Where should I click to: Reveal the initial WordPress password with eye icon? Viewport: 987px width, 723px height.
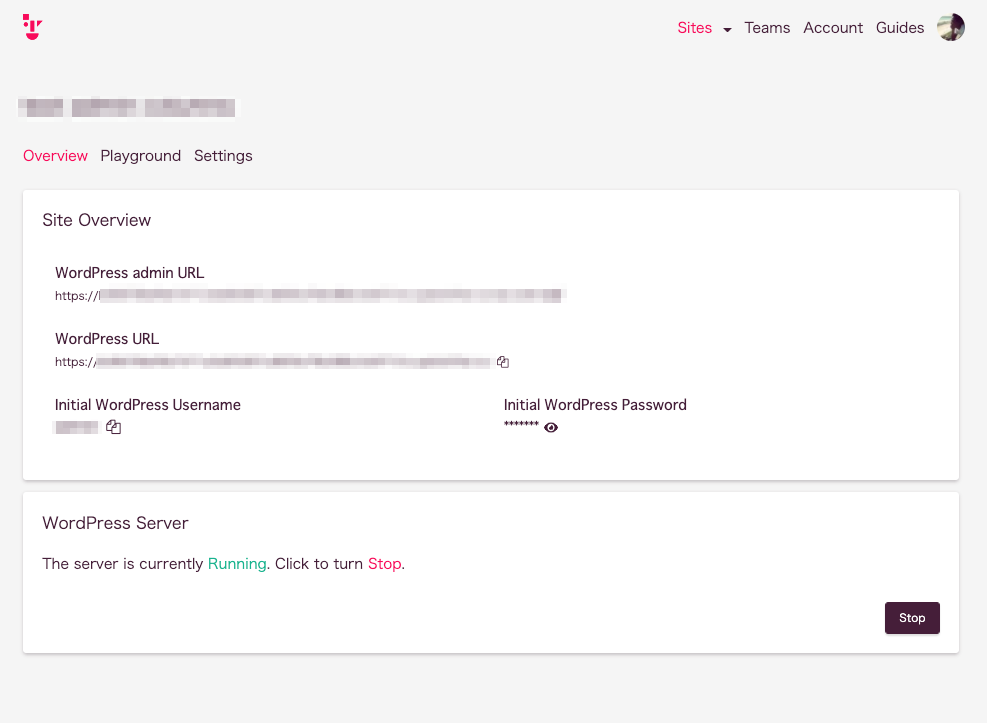(x=551, y=428)
